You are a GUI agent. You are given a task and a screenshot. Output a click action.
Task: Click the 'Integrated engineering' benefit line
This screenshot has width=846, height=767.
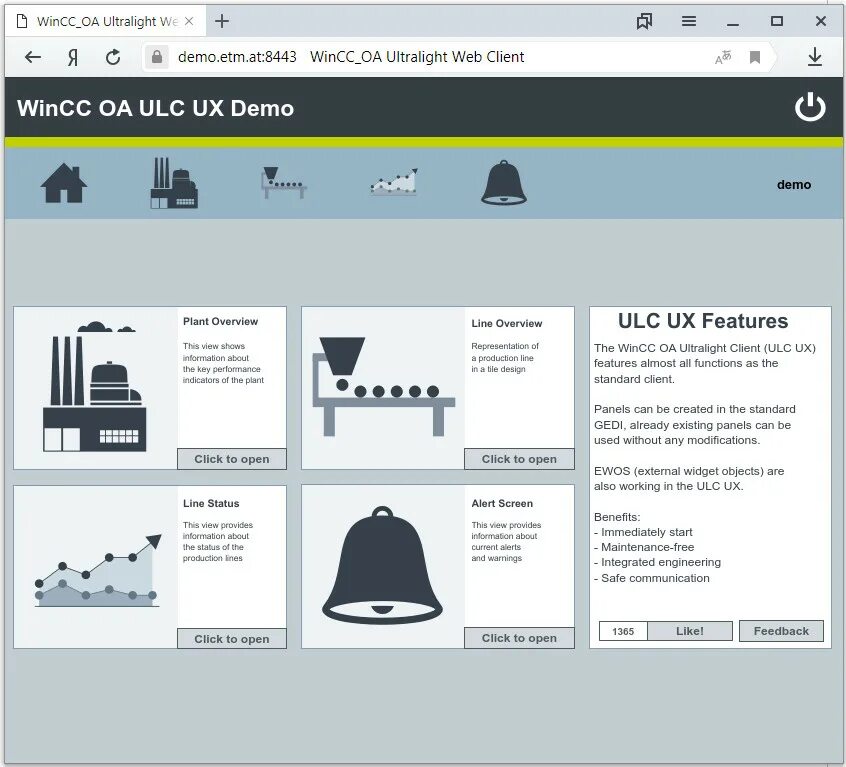tap(657, 562)
